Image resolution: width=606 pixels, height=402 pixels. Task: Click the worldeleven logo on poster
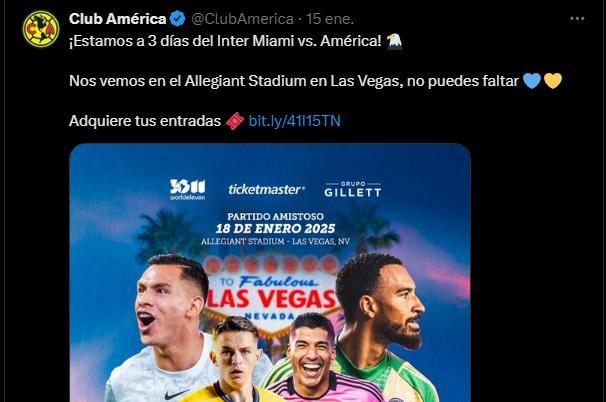click(x=187, y=189)
